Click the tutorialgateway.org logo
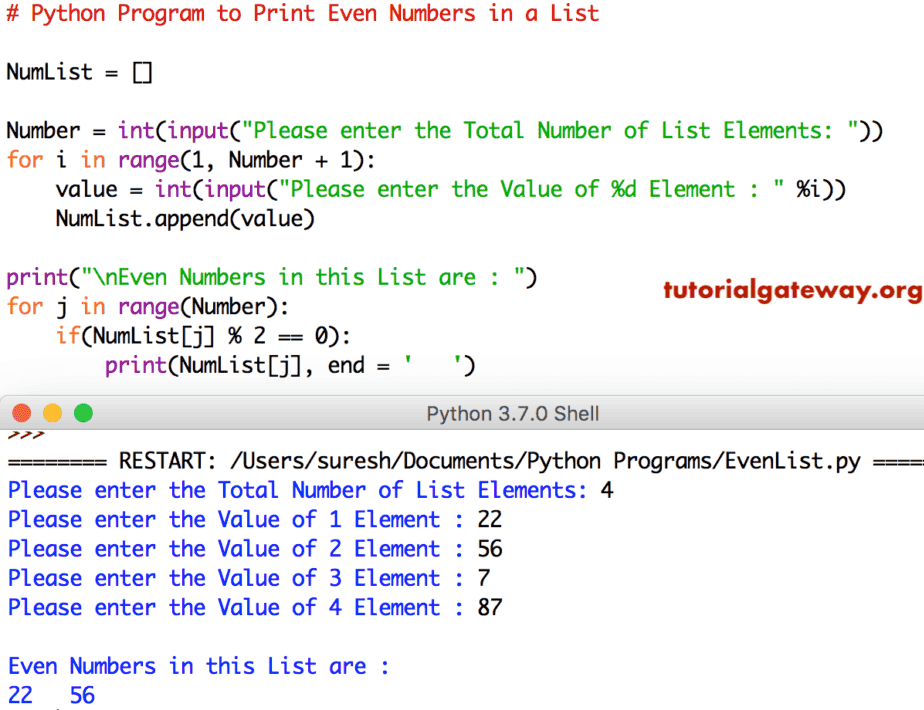Image resolution: width=924 pixels, height=710 pixels. pos(791,287)
